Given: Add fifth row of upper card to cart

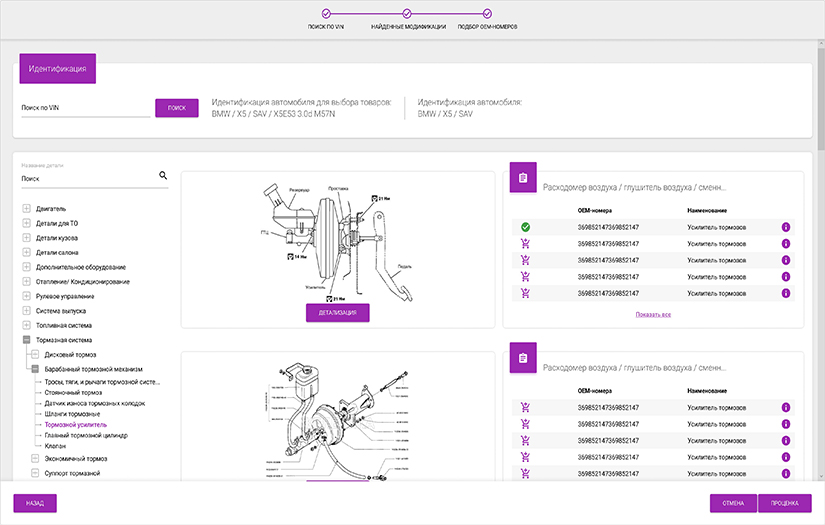Looking at the screenshot, I should click(525, 293).
